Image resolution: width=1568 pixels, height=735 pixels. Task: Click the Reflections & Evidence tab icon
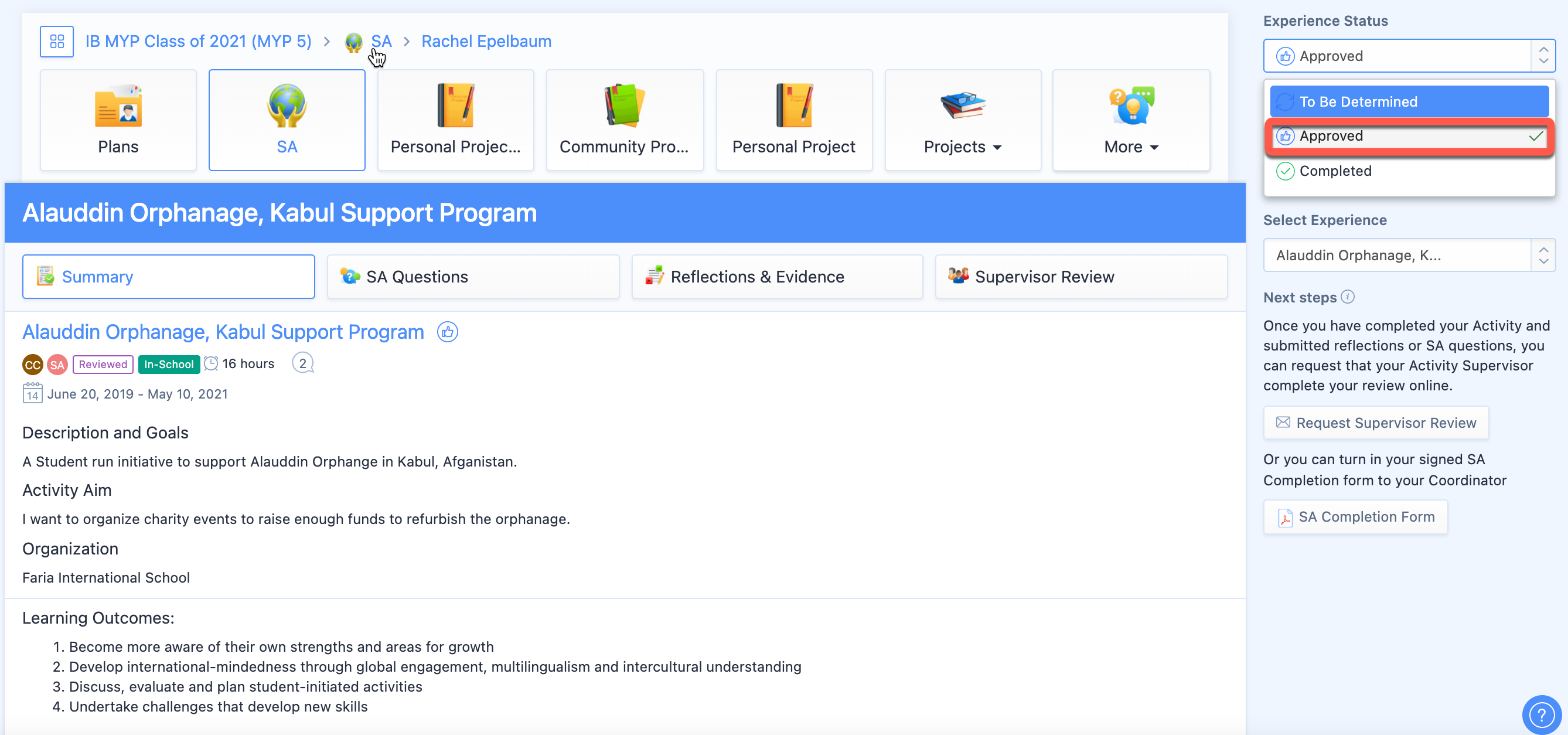655,277
